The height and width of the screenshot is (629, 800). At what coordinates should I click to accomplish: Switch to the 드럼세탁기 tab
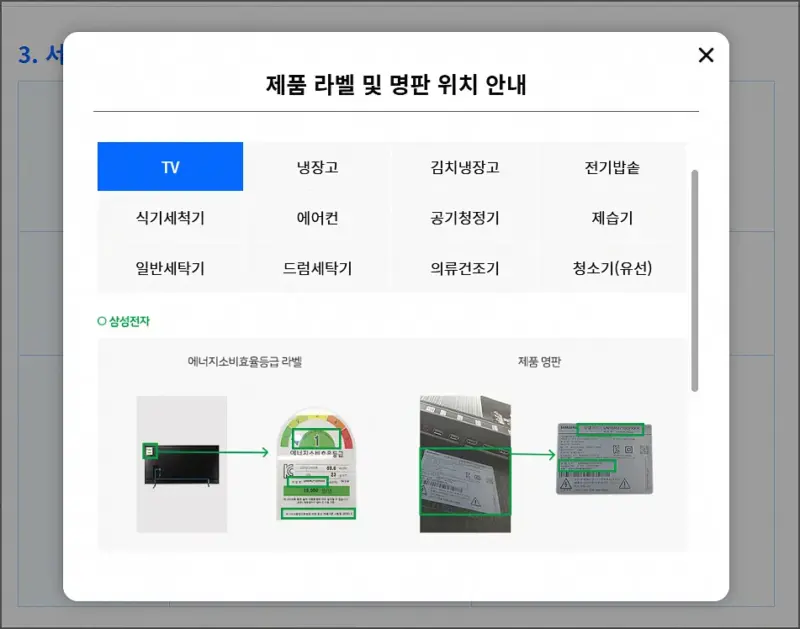(x=317, y=268)
